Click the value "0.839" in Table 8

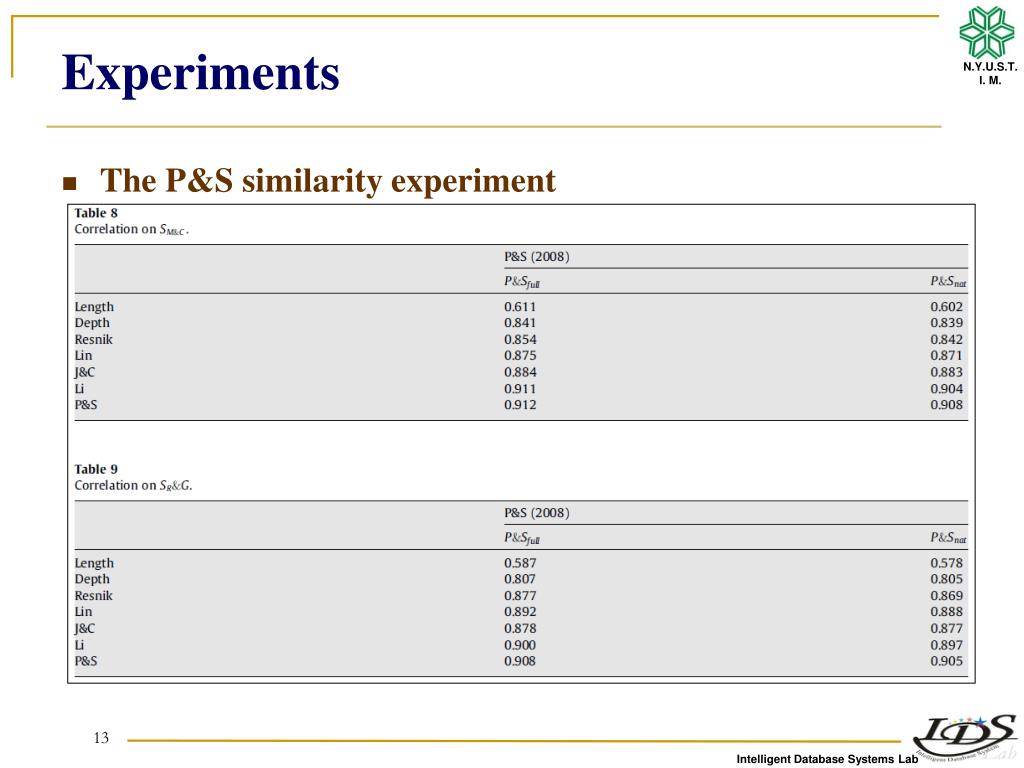pos(946,323)
